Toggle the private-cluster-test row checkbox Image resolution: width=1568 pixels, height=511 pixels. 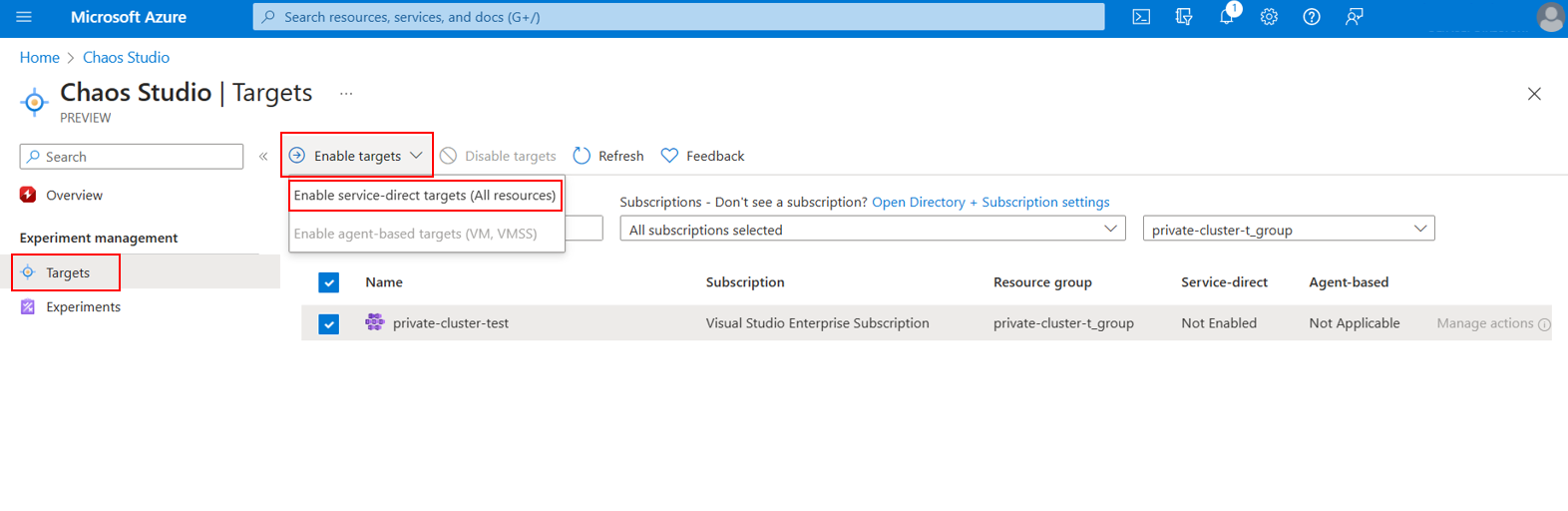point(329,324)
